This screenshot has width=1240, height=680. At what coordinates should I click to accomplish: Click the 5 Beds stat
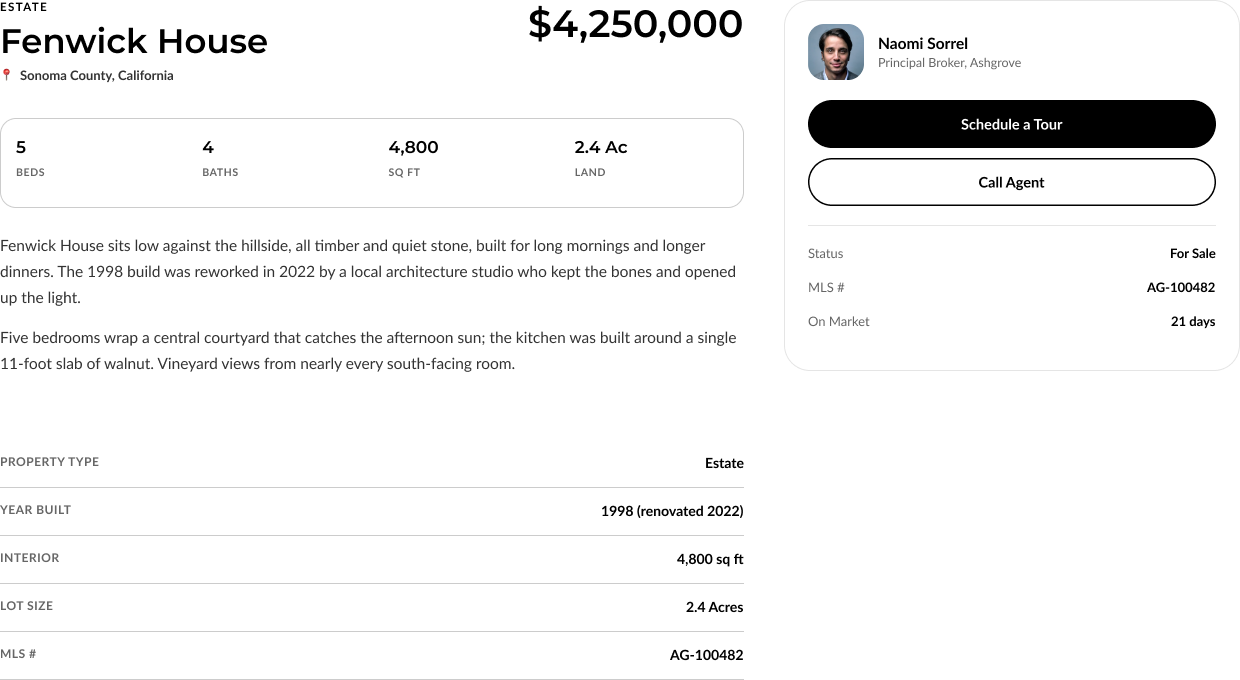tap(30, 158)
